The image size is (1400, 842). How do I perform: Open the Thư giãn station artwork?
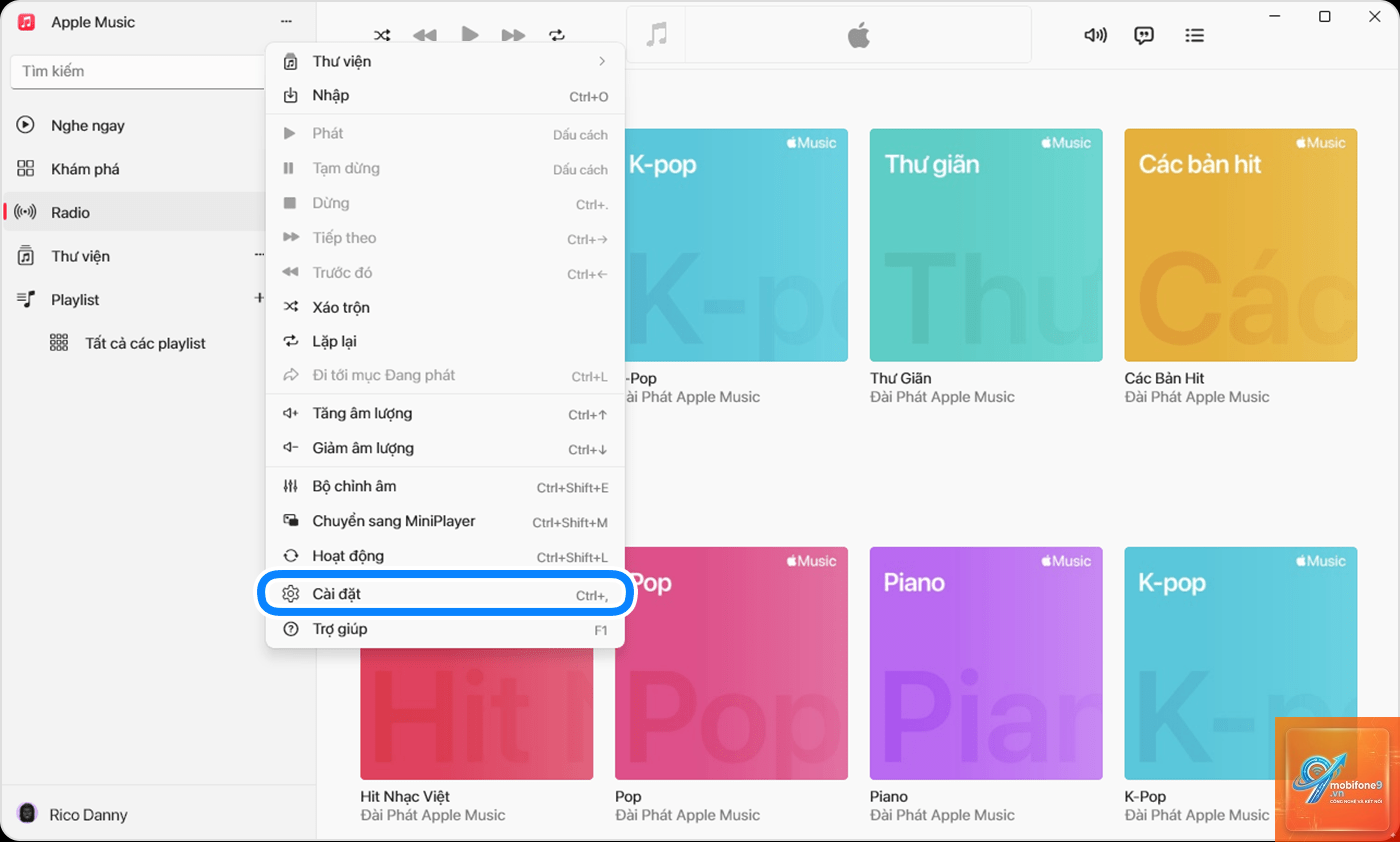(986, 245)
